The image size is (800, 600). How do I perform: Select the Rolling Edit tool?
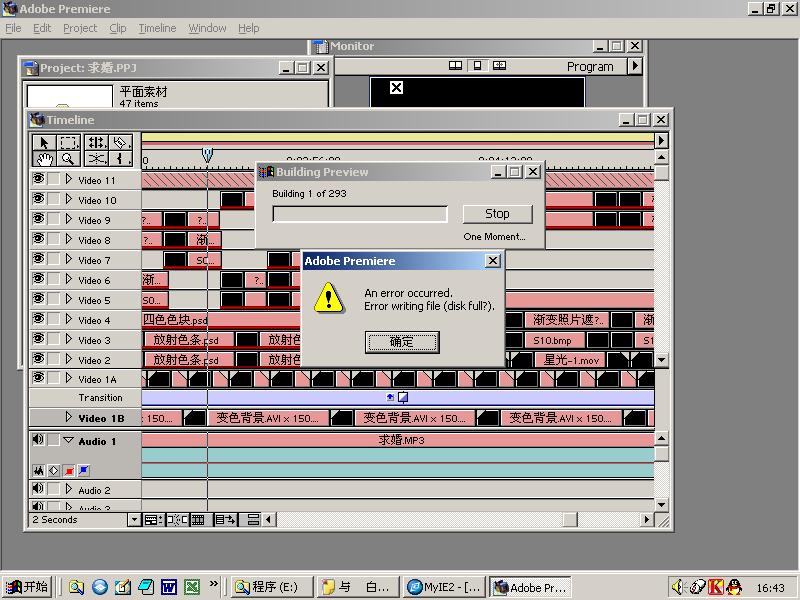[x=96, y=142]
